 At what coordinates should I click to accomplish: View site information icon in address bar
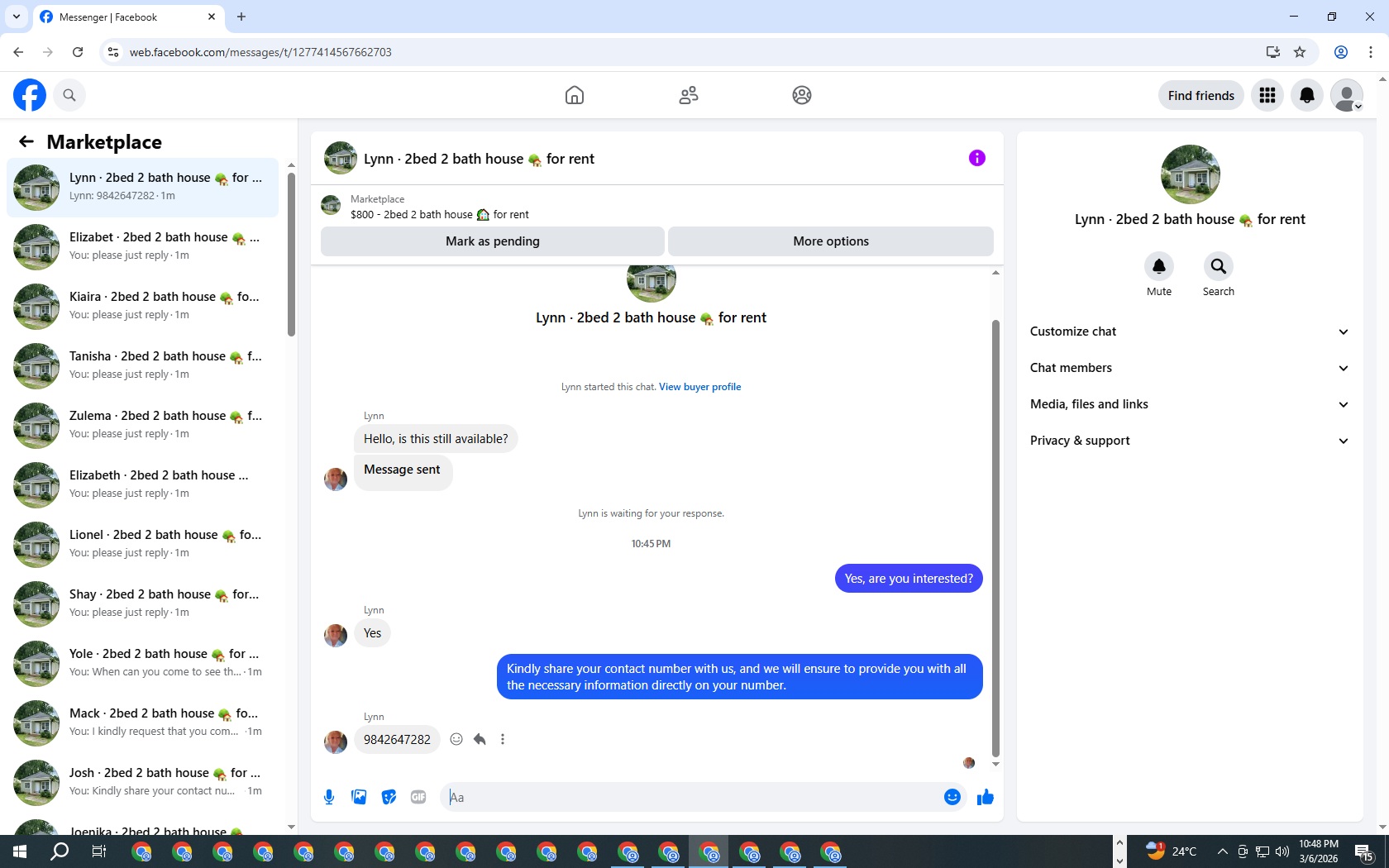(x=113, y=52)
